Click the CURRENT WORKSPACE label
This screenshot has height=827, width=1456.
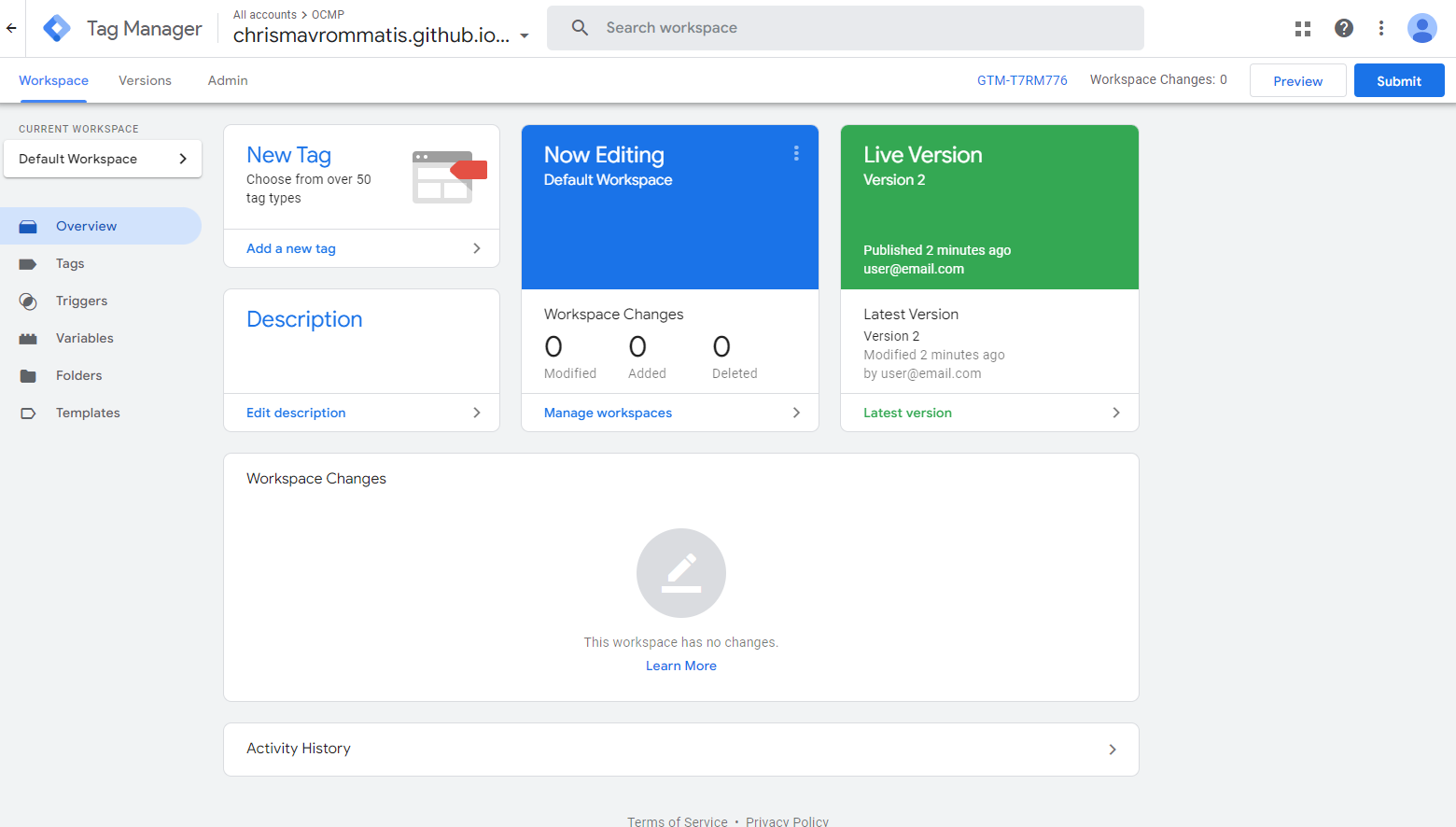(78, 129)
